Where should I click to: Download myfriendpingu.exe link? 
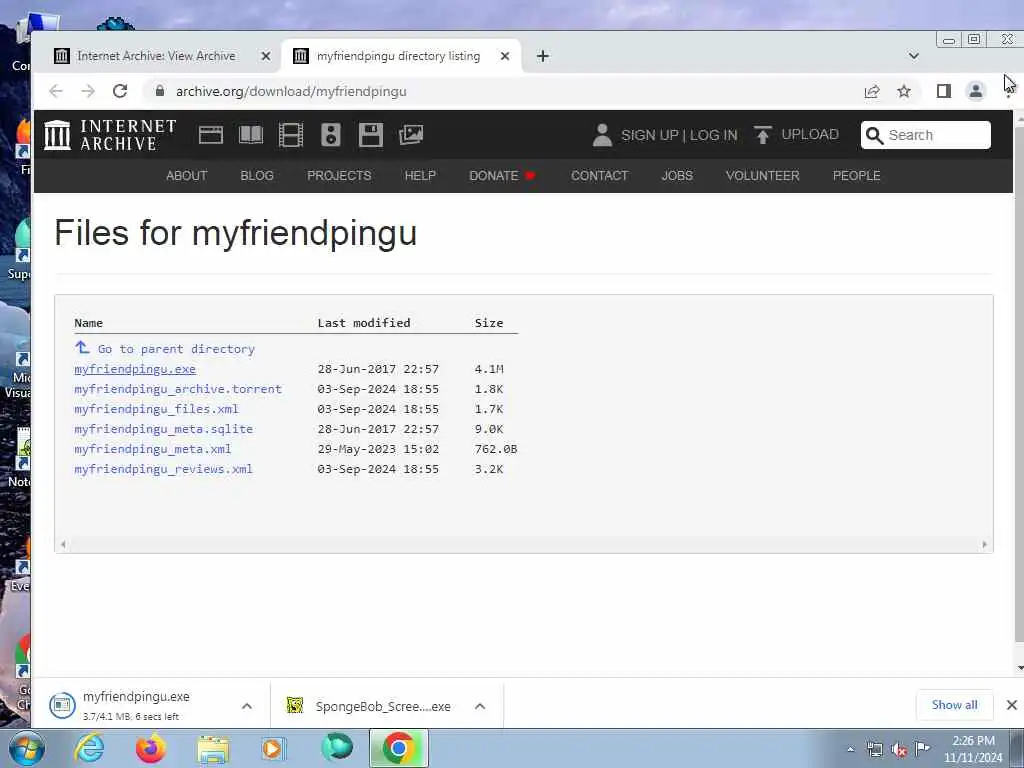135,369
